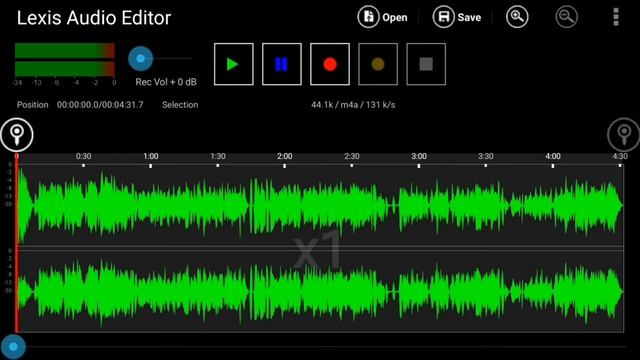Click the lower input level meter bar
This screenshot has width=640, height=360.
(x=64, y=69)
